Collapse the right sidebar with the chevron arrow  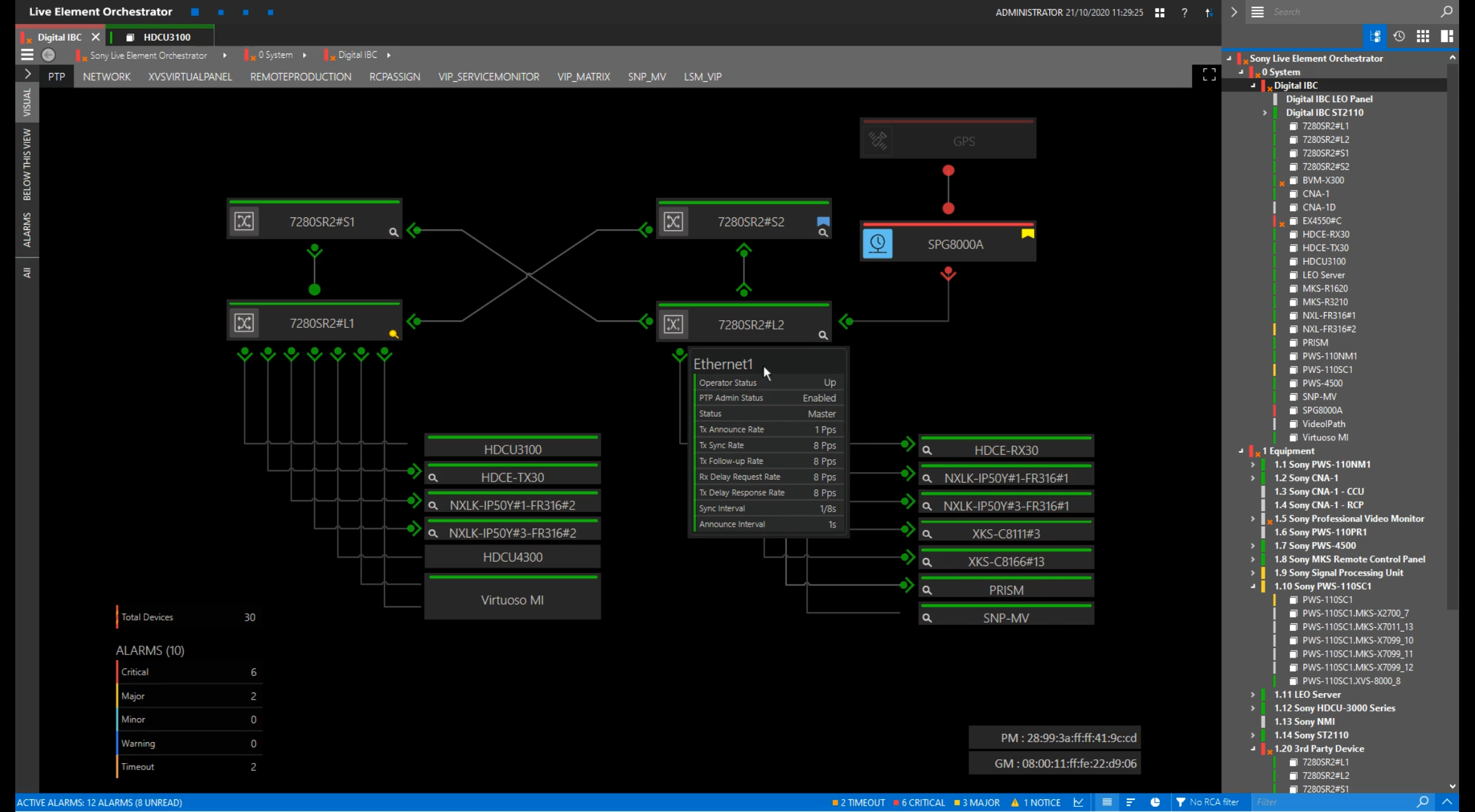tap(1234, 11)
